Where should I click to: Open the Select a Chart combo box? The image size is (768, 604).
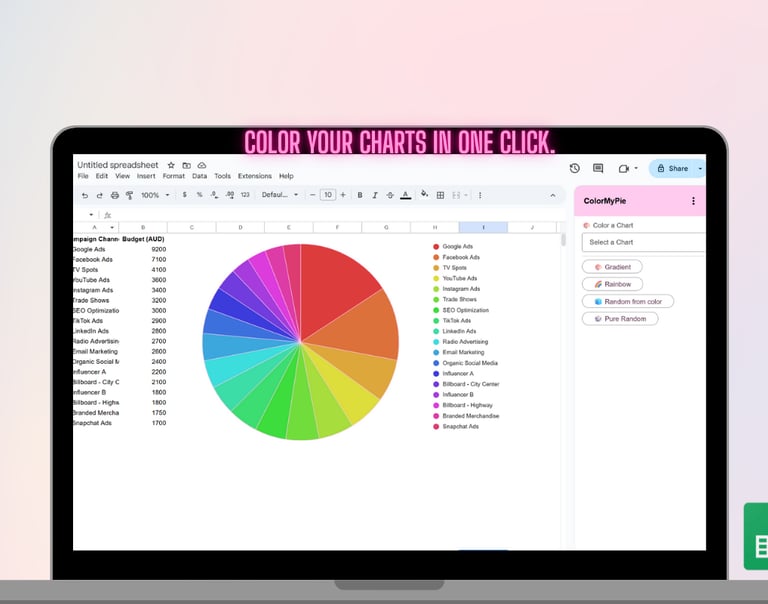point(644,242)
